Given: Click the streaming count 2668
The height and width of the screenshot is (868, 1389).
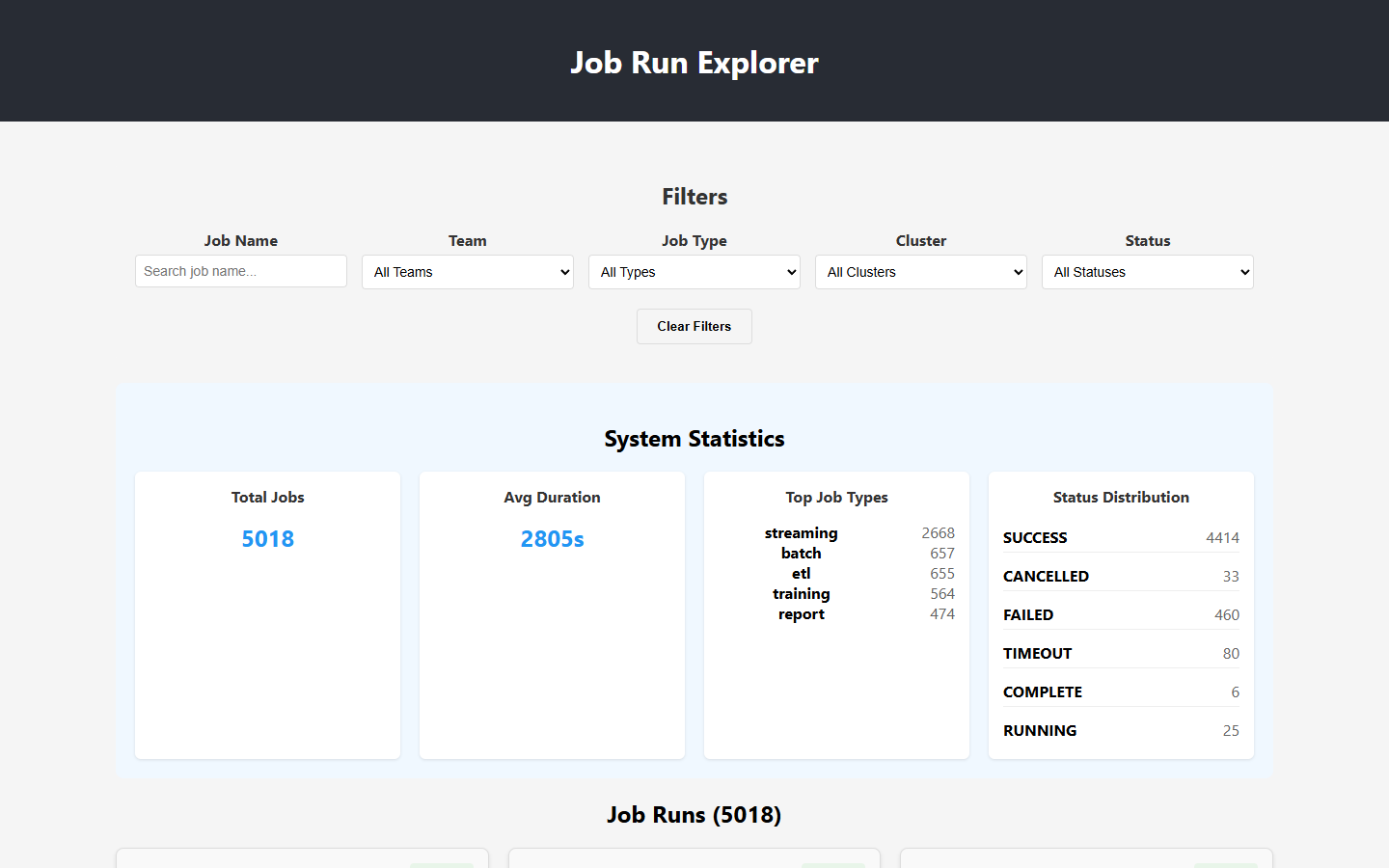Looking at the screenshot, I should click(x=938, y=533).
